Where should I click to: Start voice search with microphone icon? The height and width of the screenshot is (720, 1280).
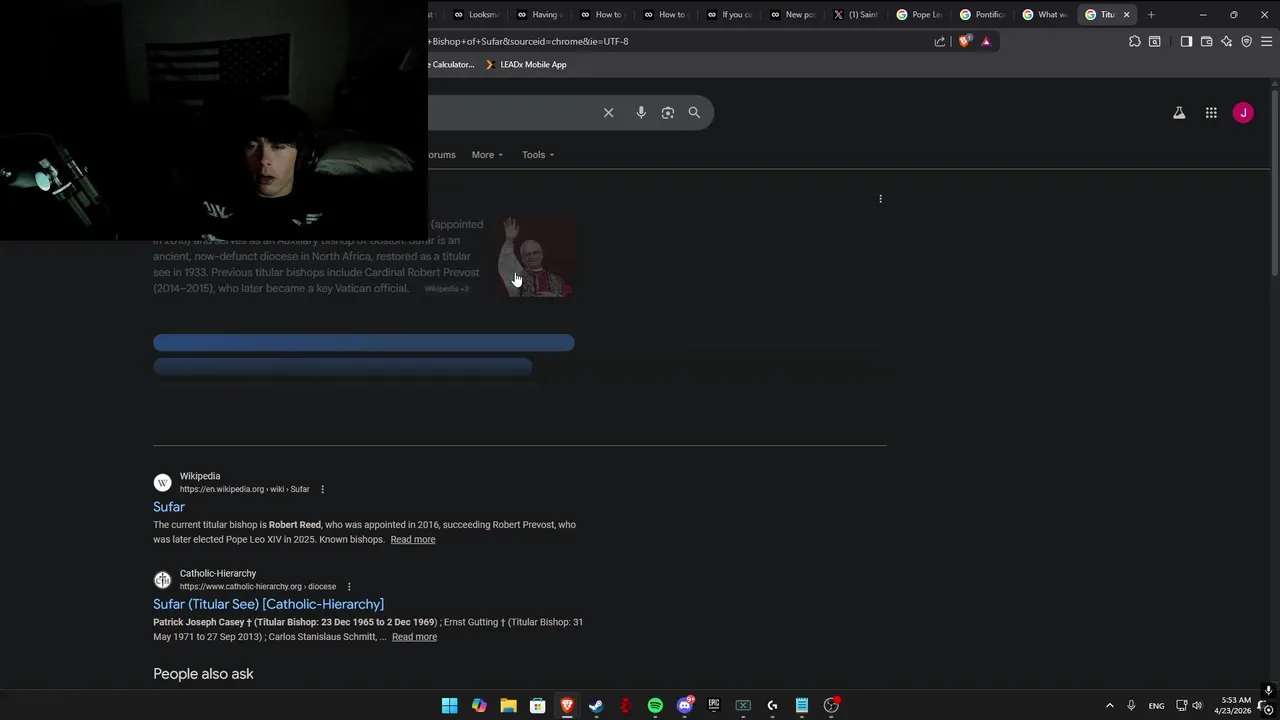(641, 113)
